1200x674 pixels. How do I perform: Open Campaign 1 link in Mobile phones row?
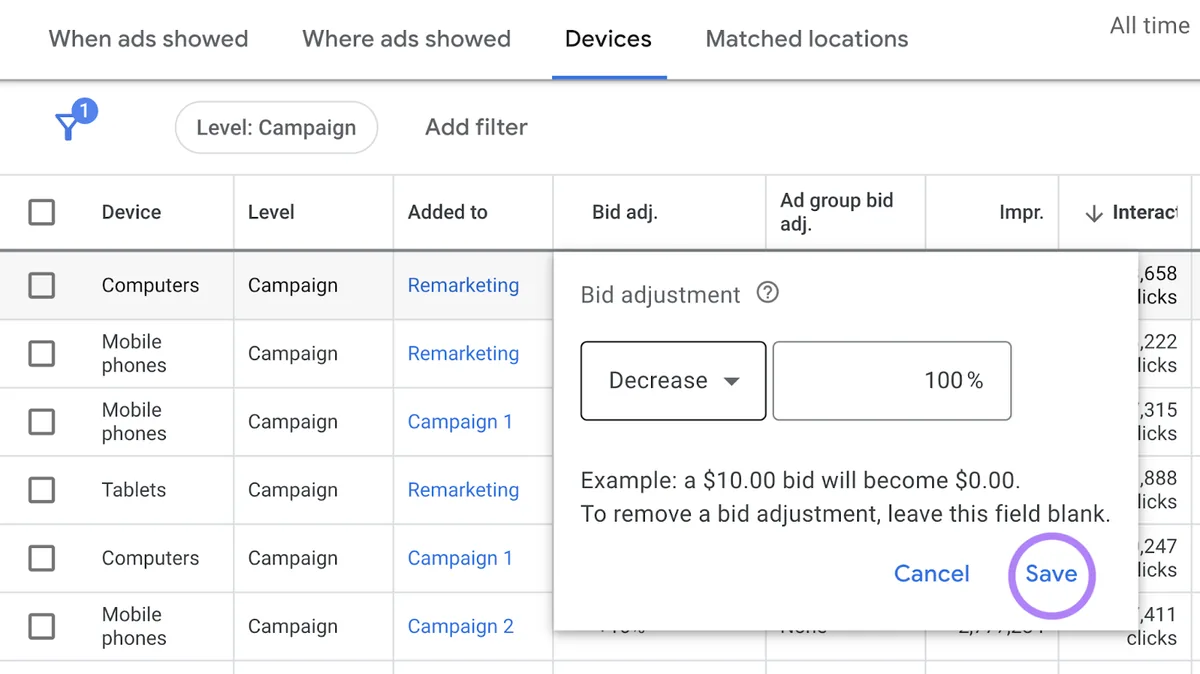pos(460,422)
